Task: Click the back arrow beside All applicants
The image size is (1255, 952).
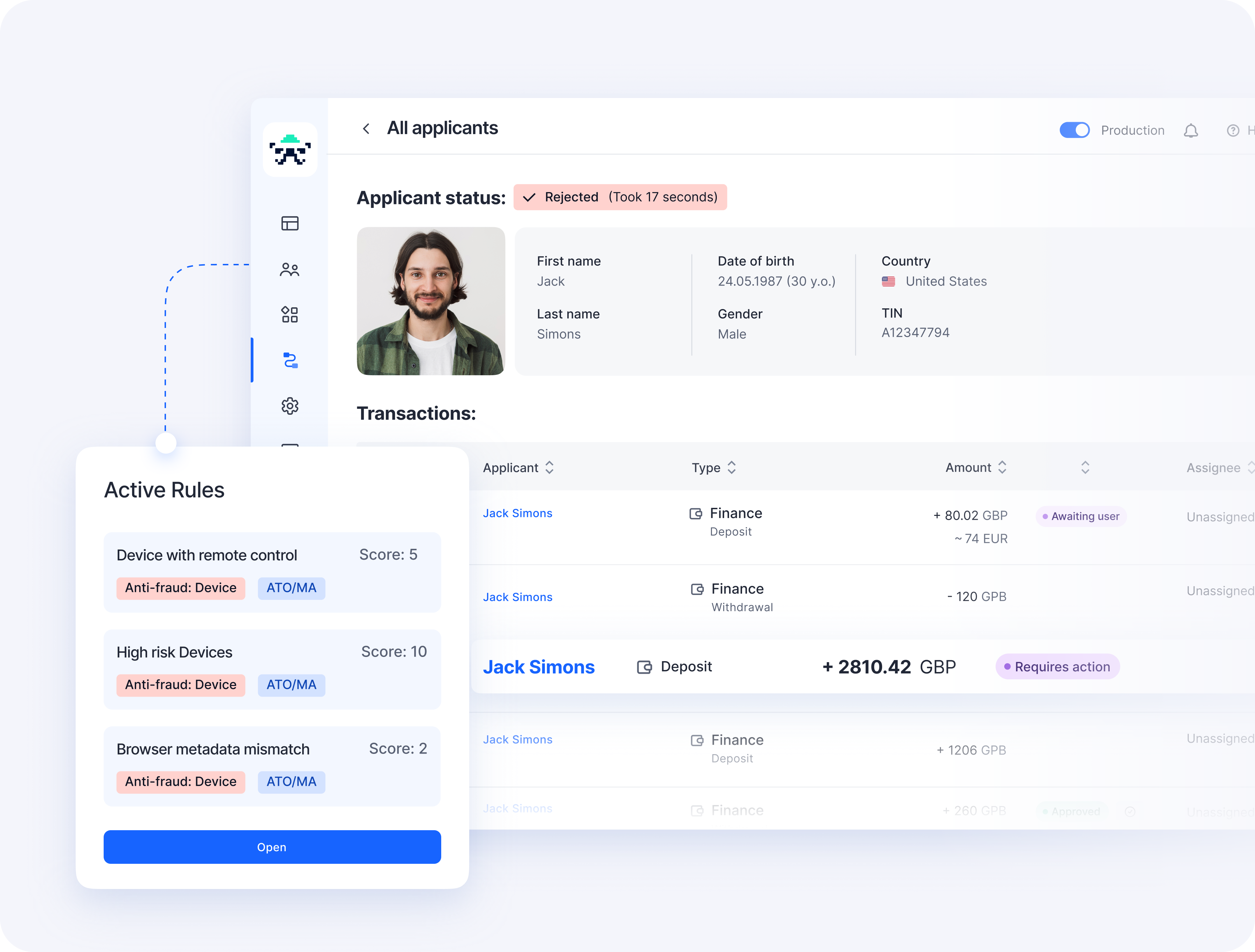Action: (367, 129)
